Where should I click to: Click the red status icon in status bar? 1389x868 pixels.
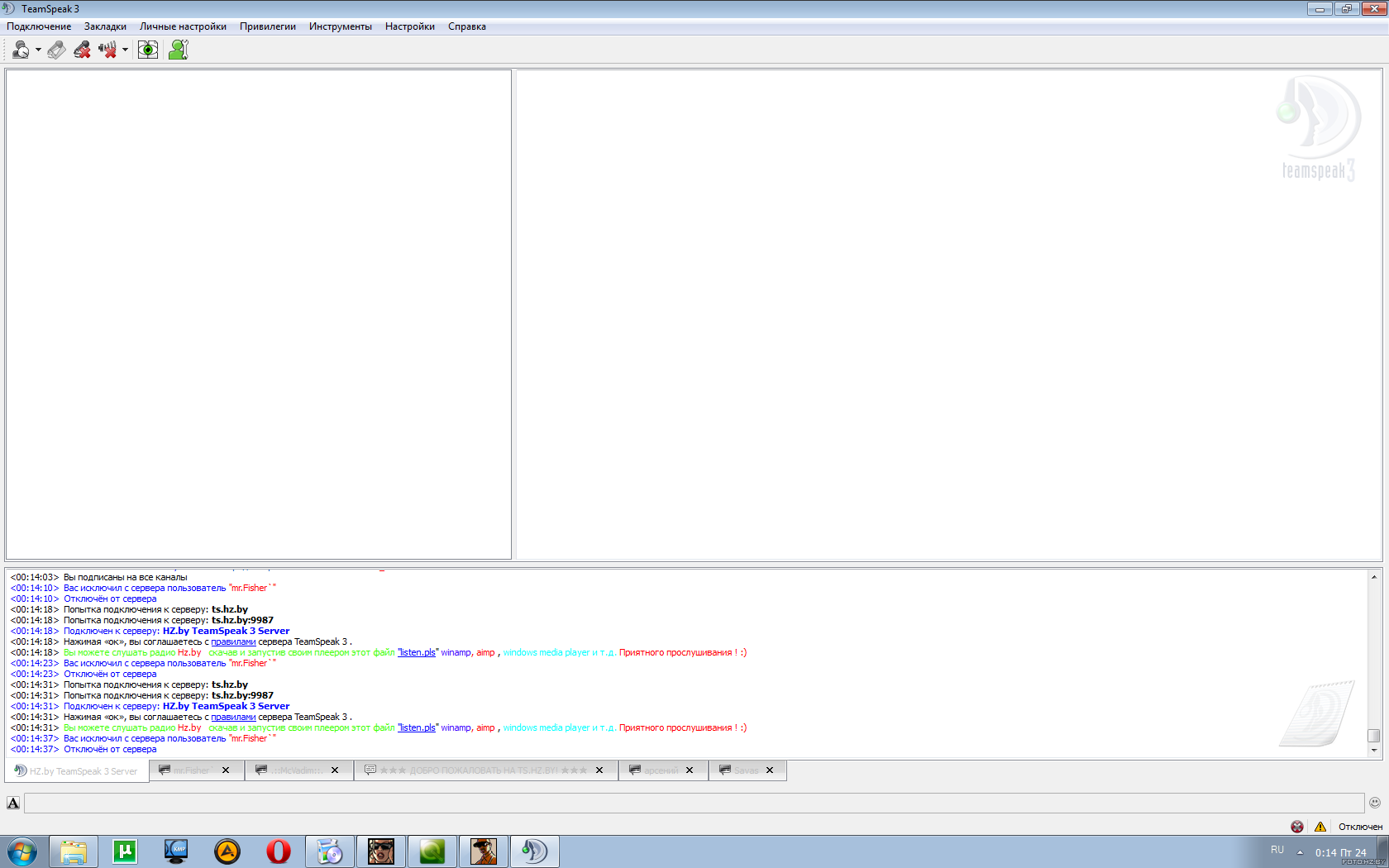(x=1297, y=827)
